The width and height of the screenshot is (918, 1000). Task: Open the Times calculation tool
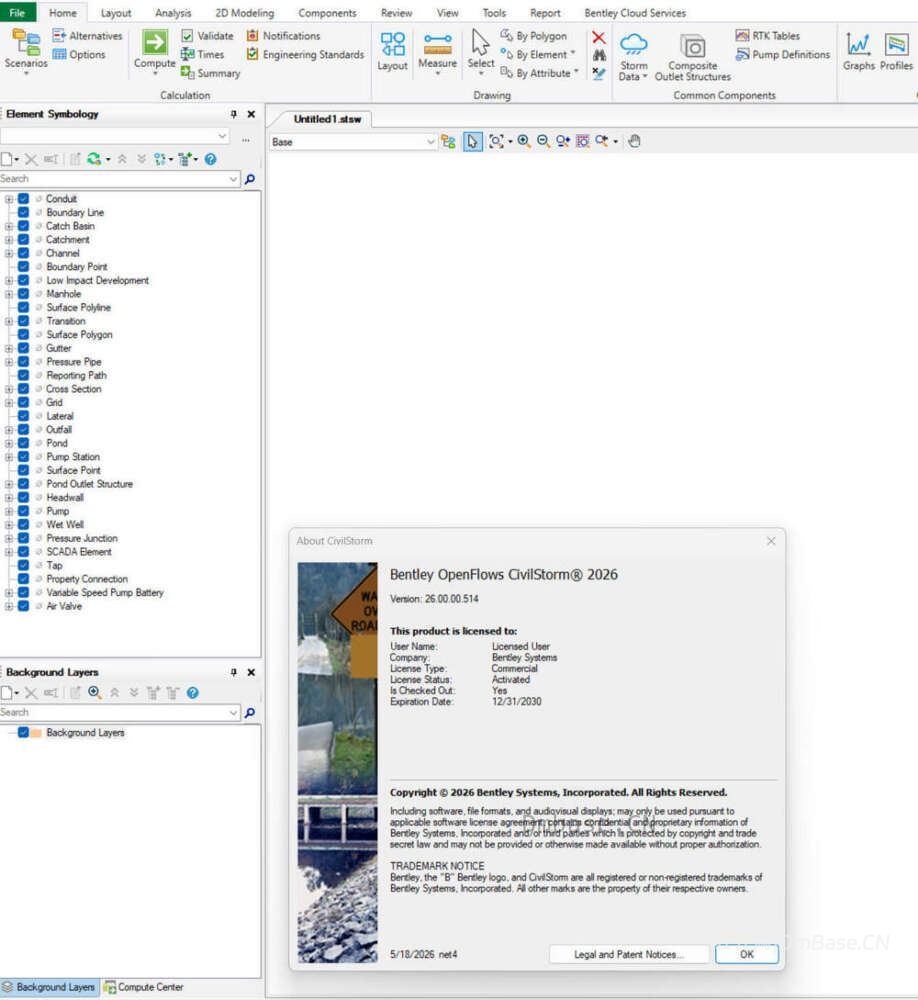[x=202, y=55]
